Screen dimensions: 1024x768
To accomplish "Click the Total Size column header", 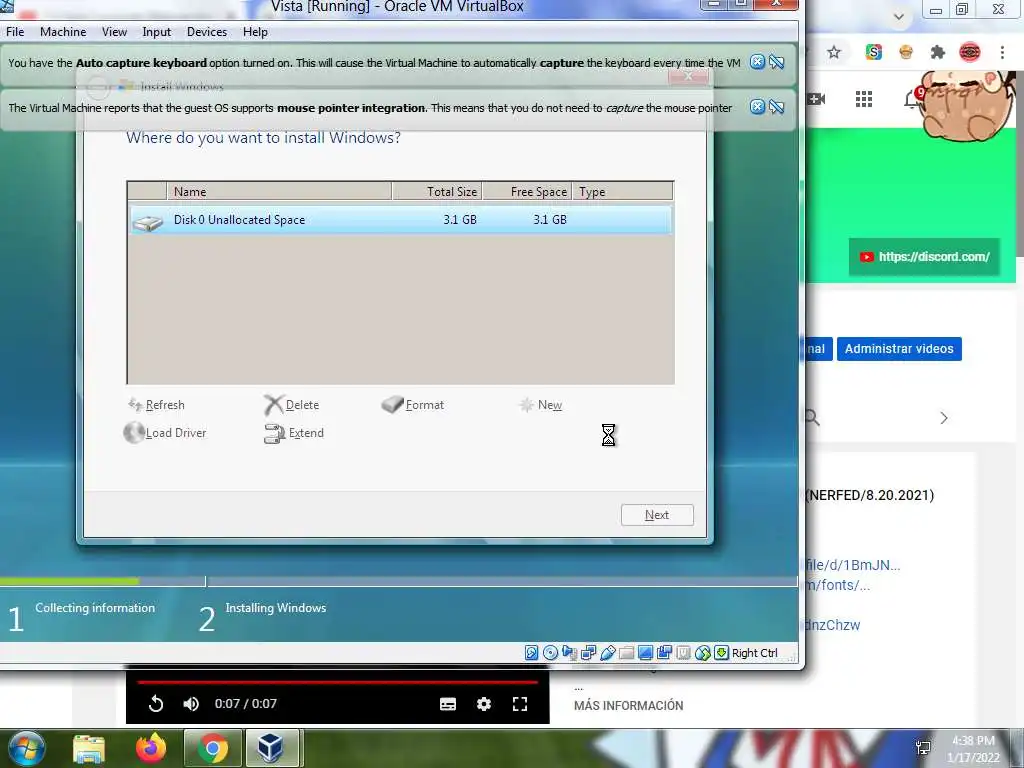I will 437,191.
